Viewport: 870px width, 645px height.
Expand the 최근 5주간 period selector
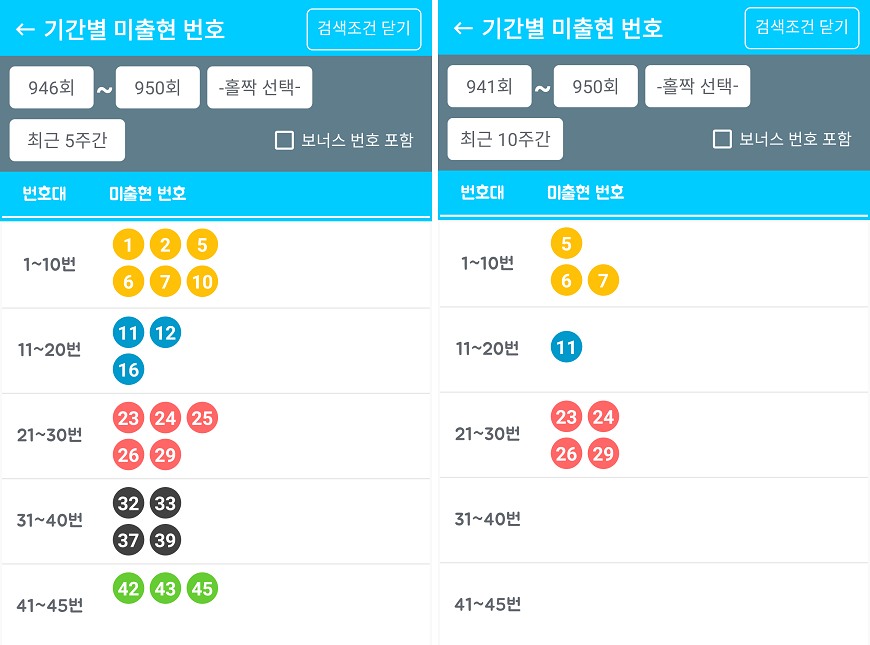(67, 140)
